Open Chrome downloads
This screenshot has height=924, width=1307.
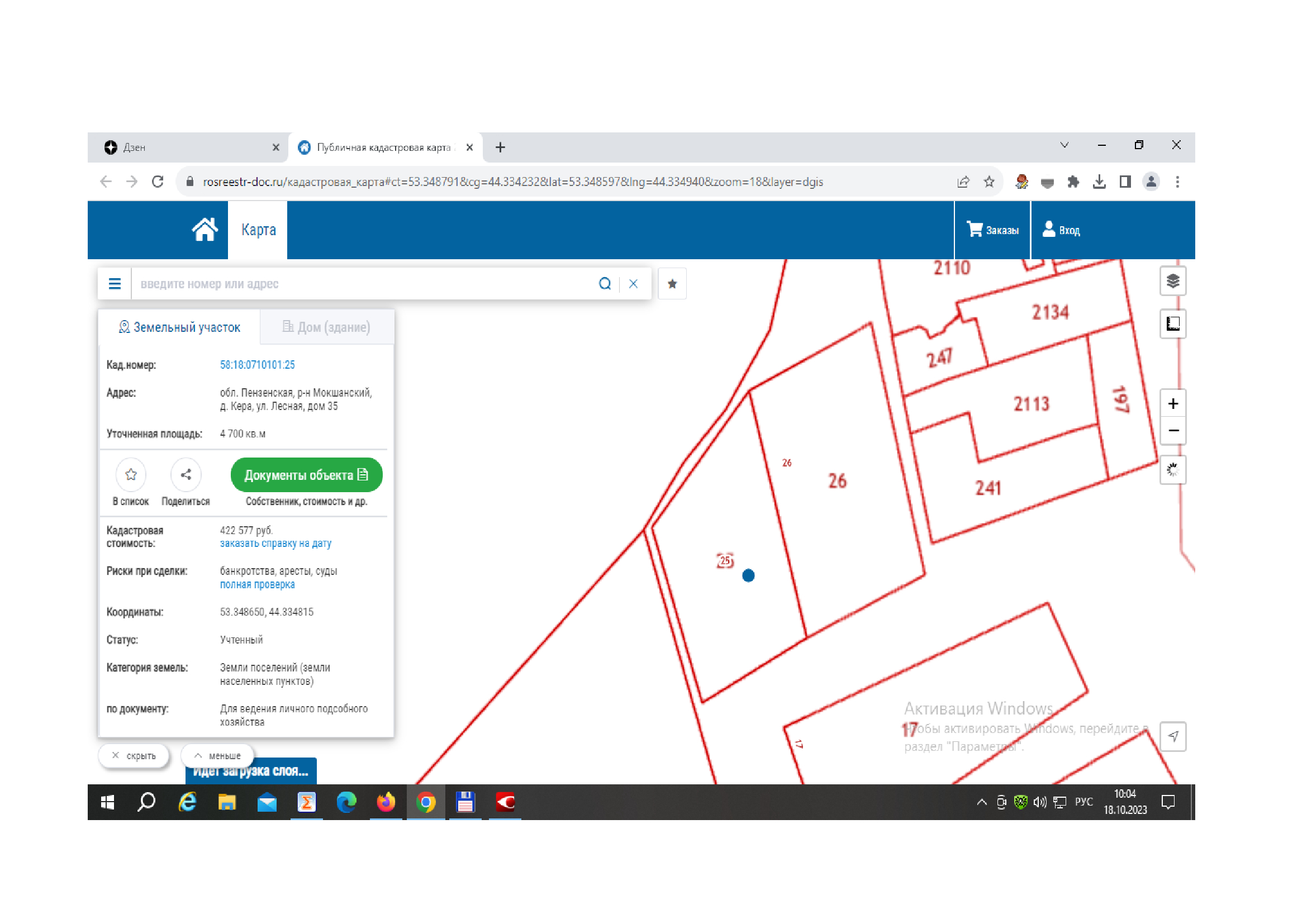pos(1099,182)
